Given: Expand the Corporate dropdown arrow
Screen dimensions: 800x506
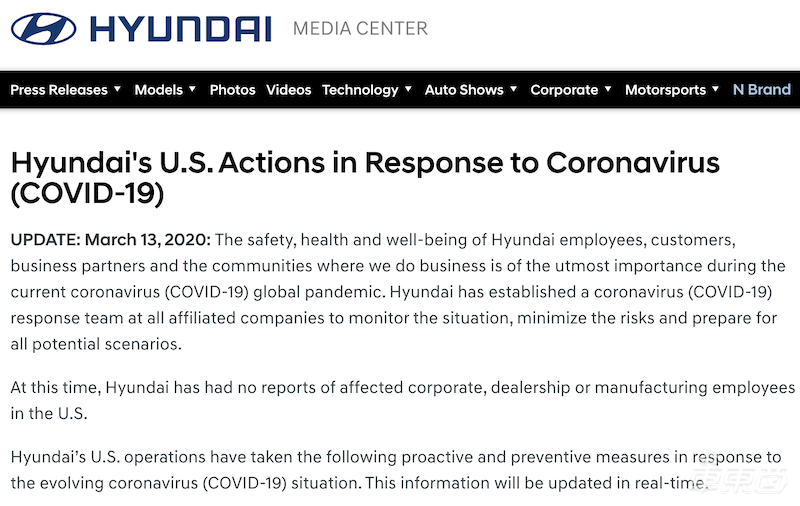Looking at the screenshot, I should [607, 89].
